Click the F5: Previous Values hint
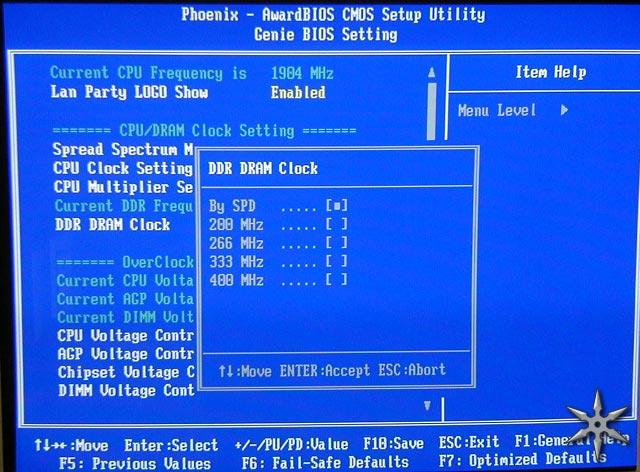The image size is (640, 472). [135, 463]
